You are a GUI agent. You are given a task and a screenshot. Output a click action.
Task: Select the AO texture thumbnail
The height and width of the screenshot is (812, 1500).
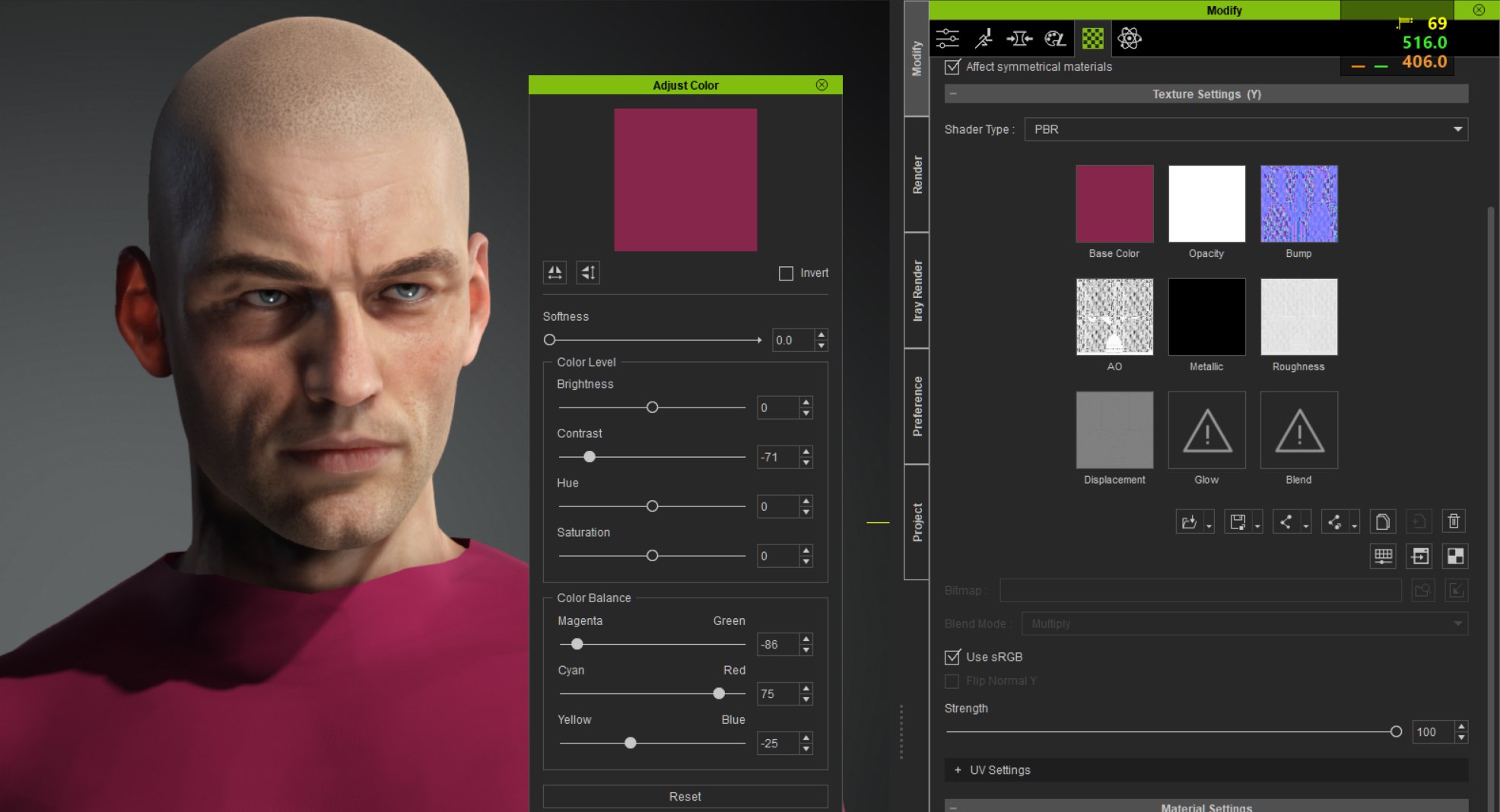click(x=1114, y=316)
